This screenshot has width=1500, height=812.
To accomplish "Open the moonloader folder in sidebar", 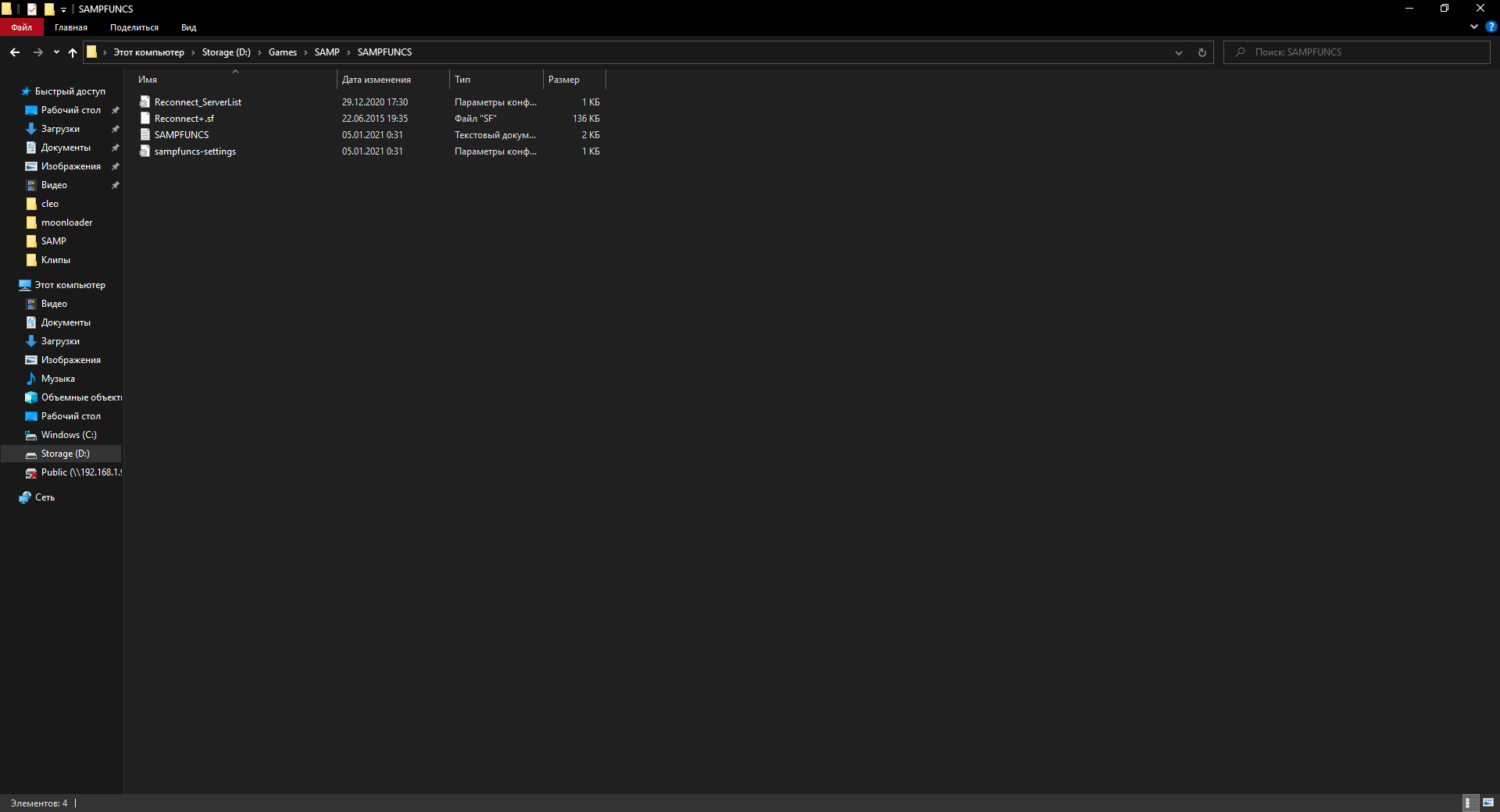I will click(66, 223).
